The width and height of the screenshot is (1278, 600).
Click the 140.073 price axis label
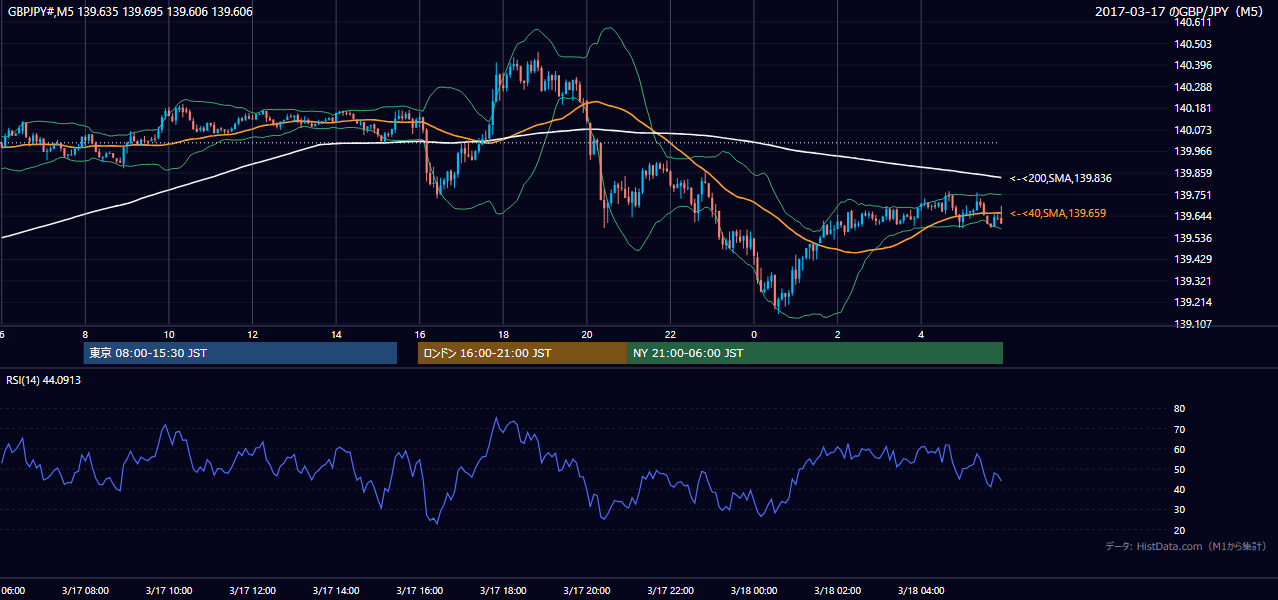1194,130
